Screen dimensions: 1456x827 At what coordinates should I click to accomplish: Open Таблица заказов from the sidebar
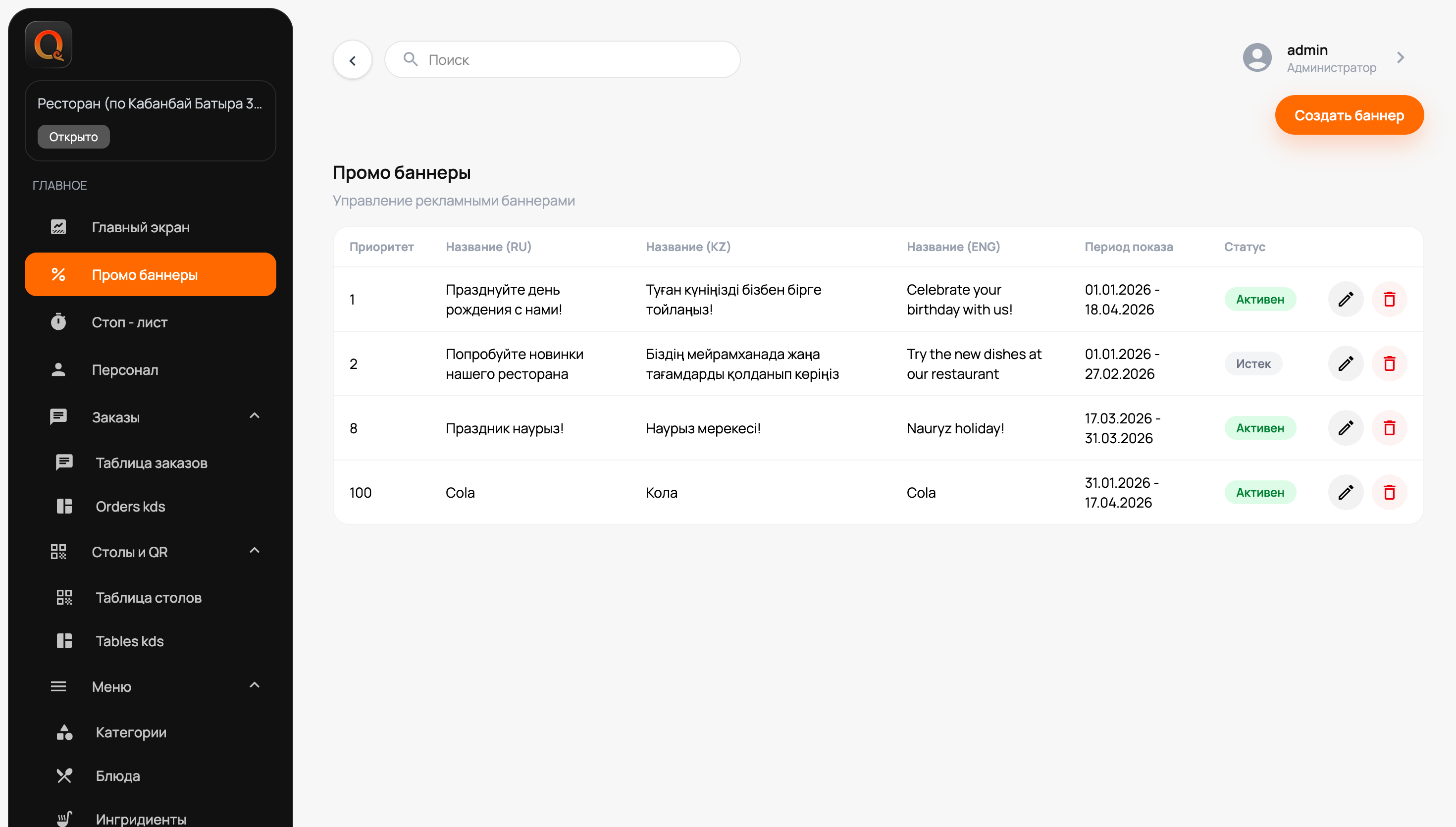tap(152, 463)
